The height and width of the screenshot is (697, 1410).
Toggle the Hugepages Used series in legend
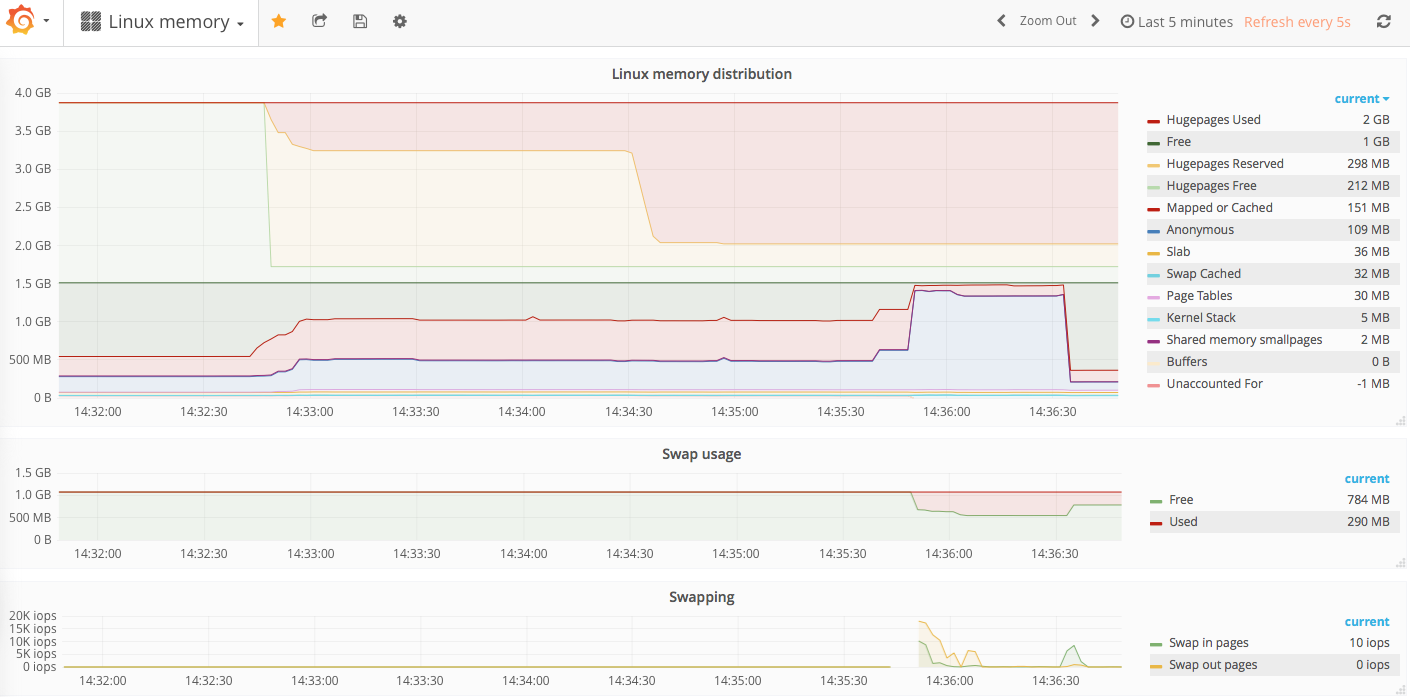[x=1213, y=120]
